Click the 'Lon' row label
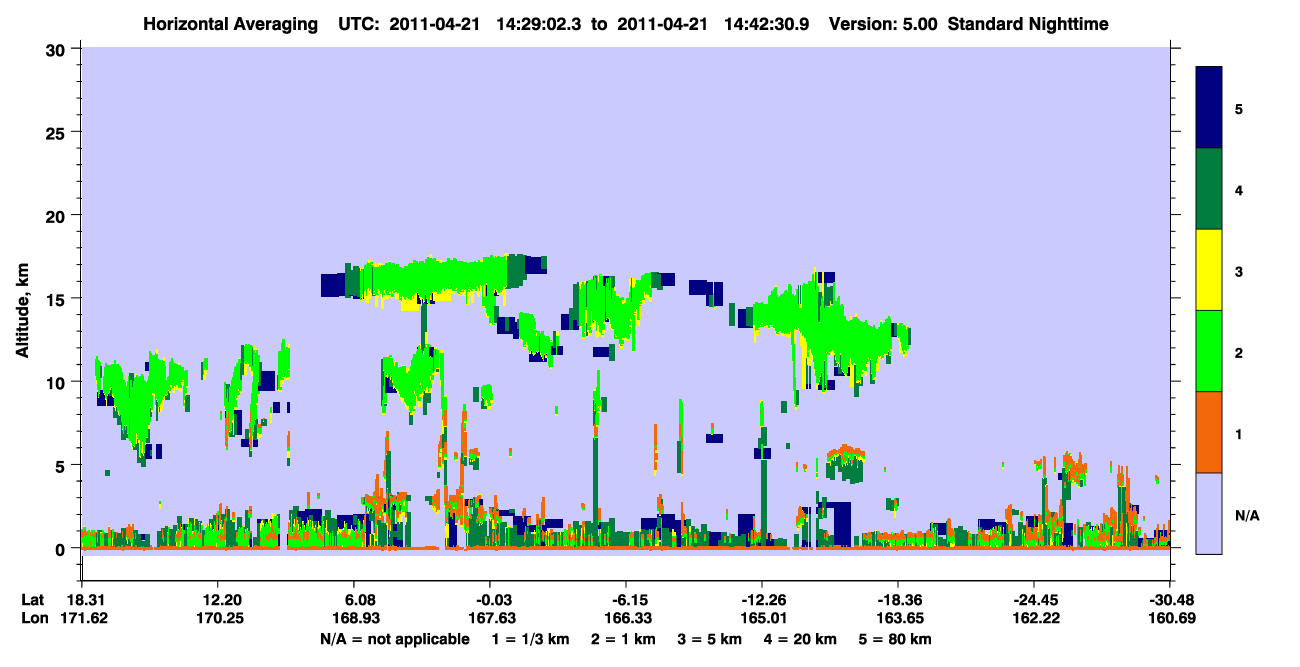 click(x=34, y=618)
